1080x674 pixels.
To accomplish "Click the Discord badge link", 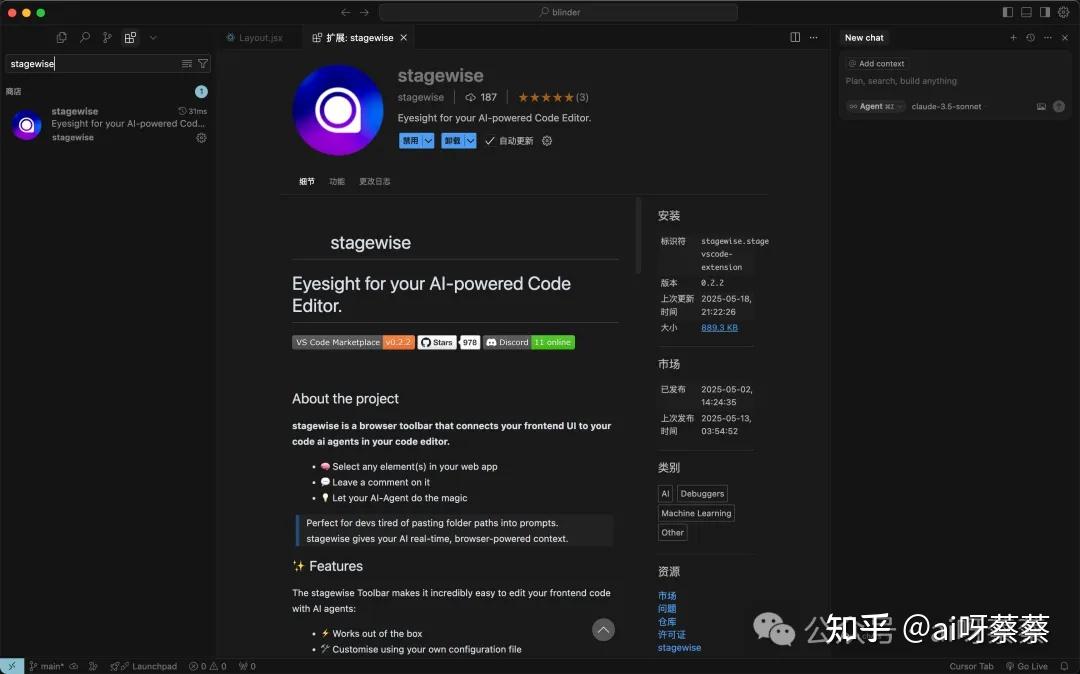I will click(x=508, y=342).
